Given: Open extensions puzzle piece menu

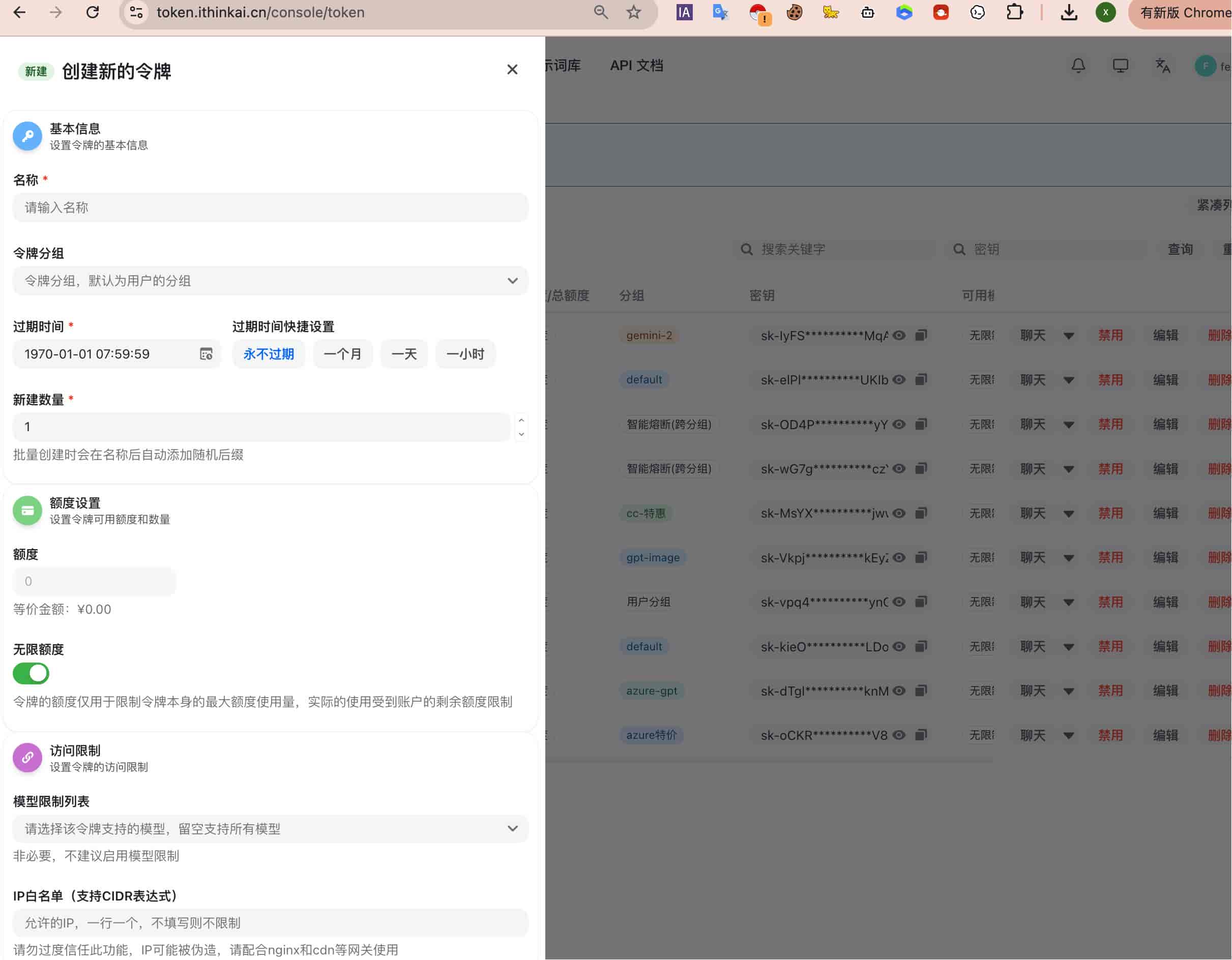Looking at the screenshot, I should tap(1014, 12).
